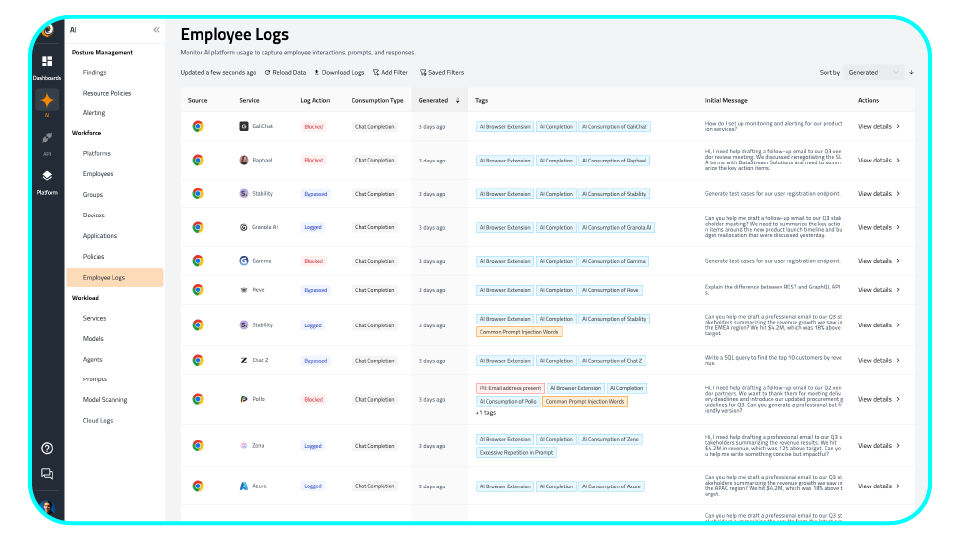This screenshot has width=960, height=540.
Task: Click the app logo at top-left
Action: tap(47, 30)
